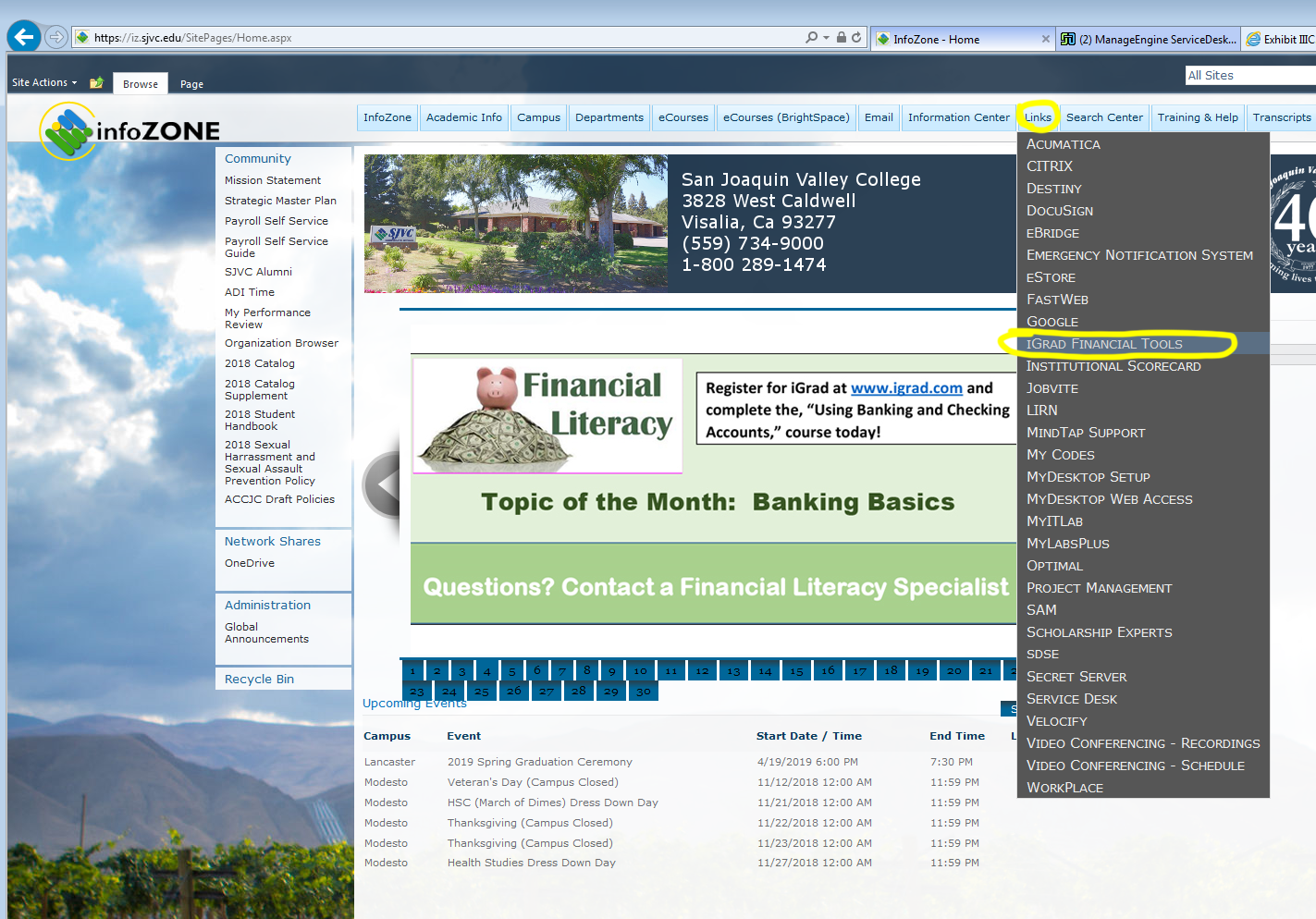Click the slideshow previous arrow button
Screen dimensions: 1316x919
click(383, 484)
